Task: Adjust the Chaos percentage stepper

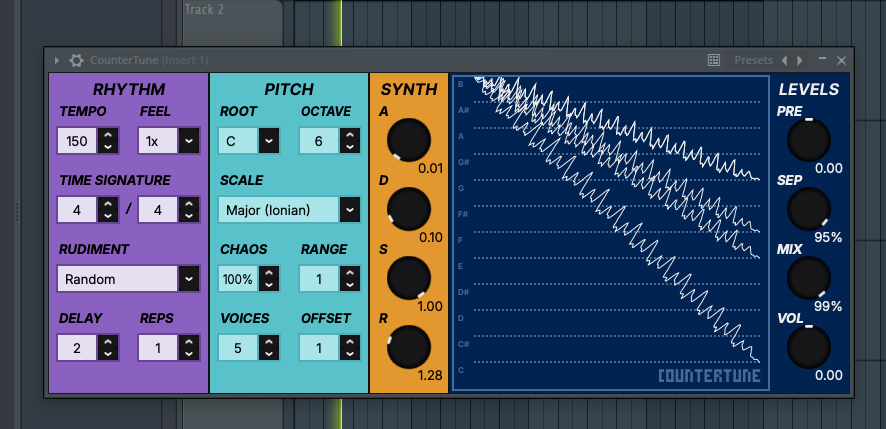Action: tap(270, 279)
